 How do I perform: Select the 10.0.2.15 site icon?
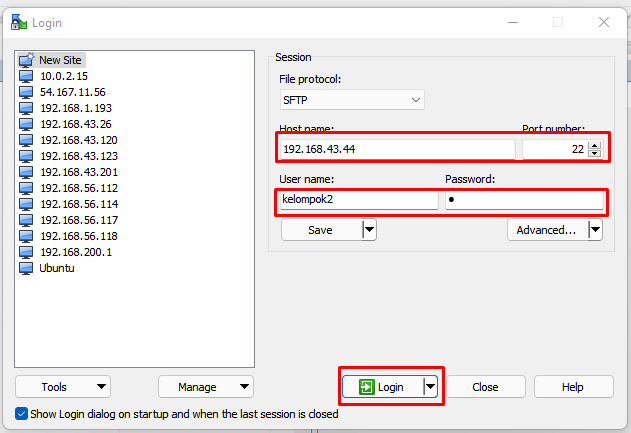[26, 76]
